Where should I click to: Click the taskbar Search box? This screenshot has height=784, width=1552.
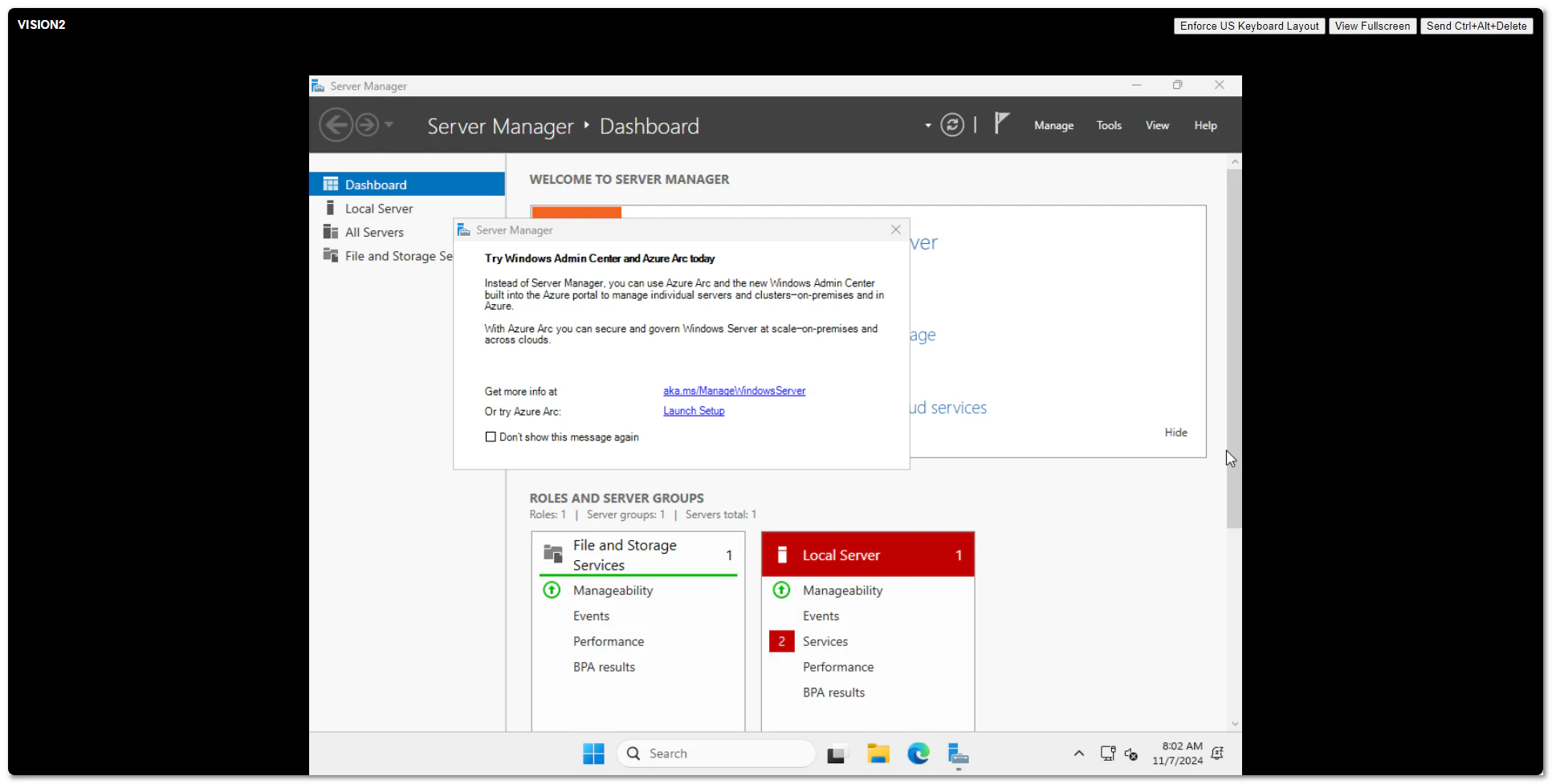pos(716,754)
